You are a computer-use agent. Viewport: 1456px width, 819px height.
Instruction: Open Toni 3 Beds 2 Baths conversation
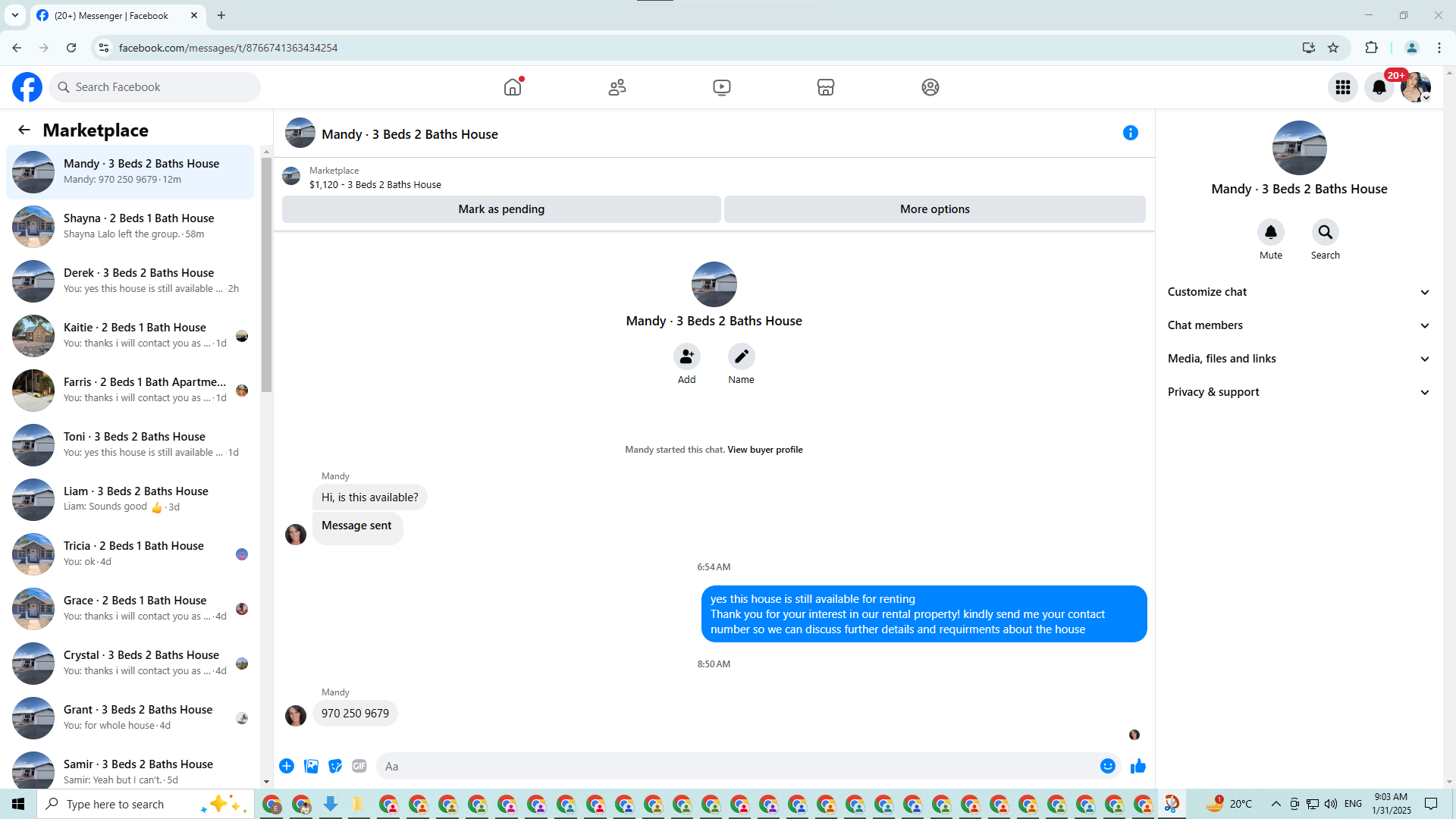130,445
